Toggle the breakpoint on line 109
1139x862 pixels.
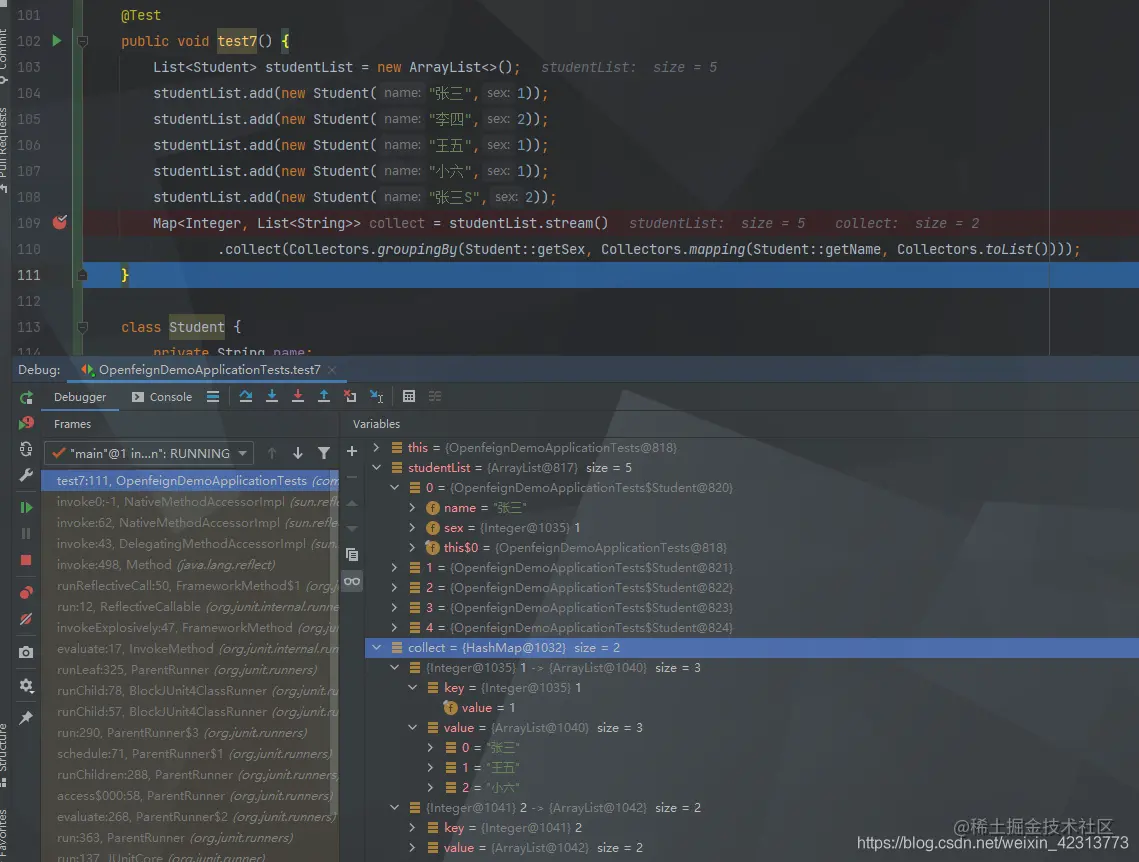pyautogui.click(x=60, y=222)
